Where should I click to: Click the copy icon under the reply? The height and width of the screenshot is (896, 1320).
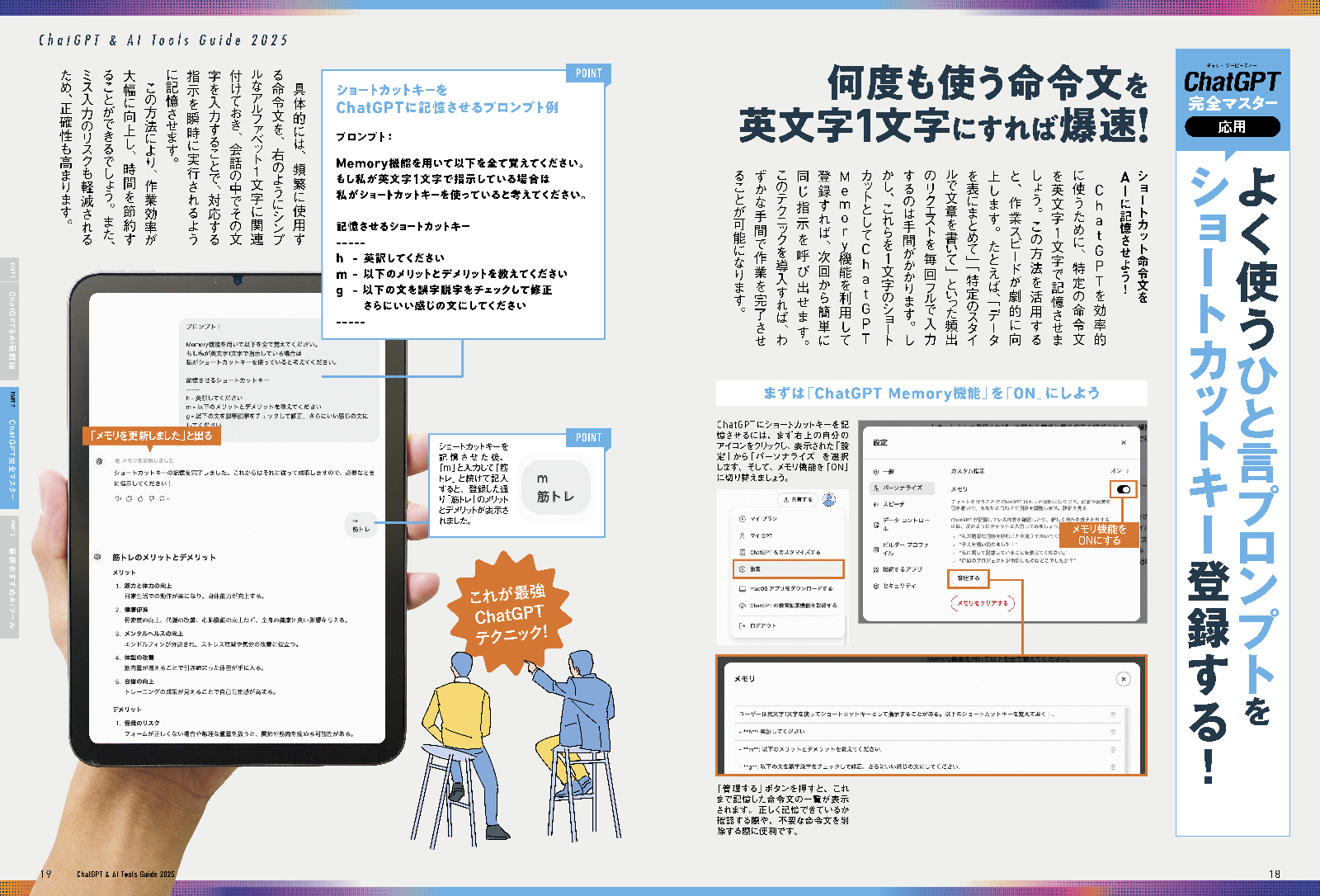coord(129,498)
